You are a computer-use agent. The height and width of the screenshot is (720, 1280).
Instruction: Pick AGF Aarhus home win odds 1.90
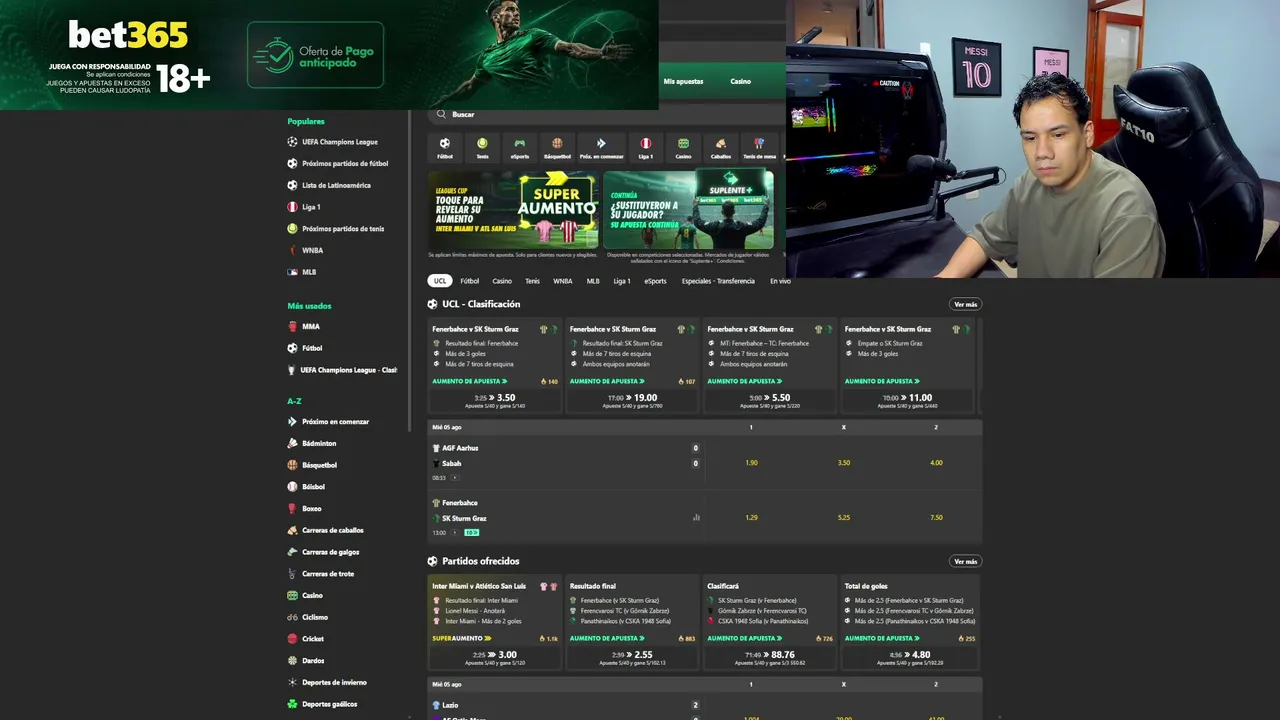coord(751,463)
